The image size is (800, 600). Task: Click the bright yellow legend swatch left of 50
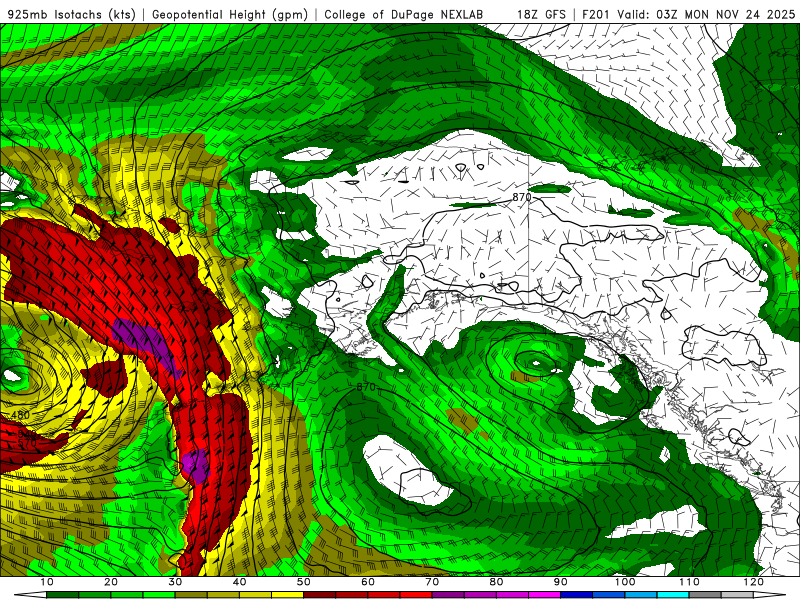click(287, 595)
